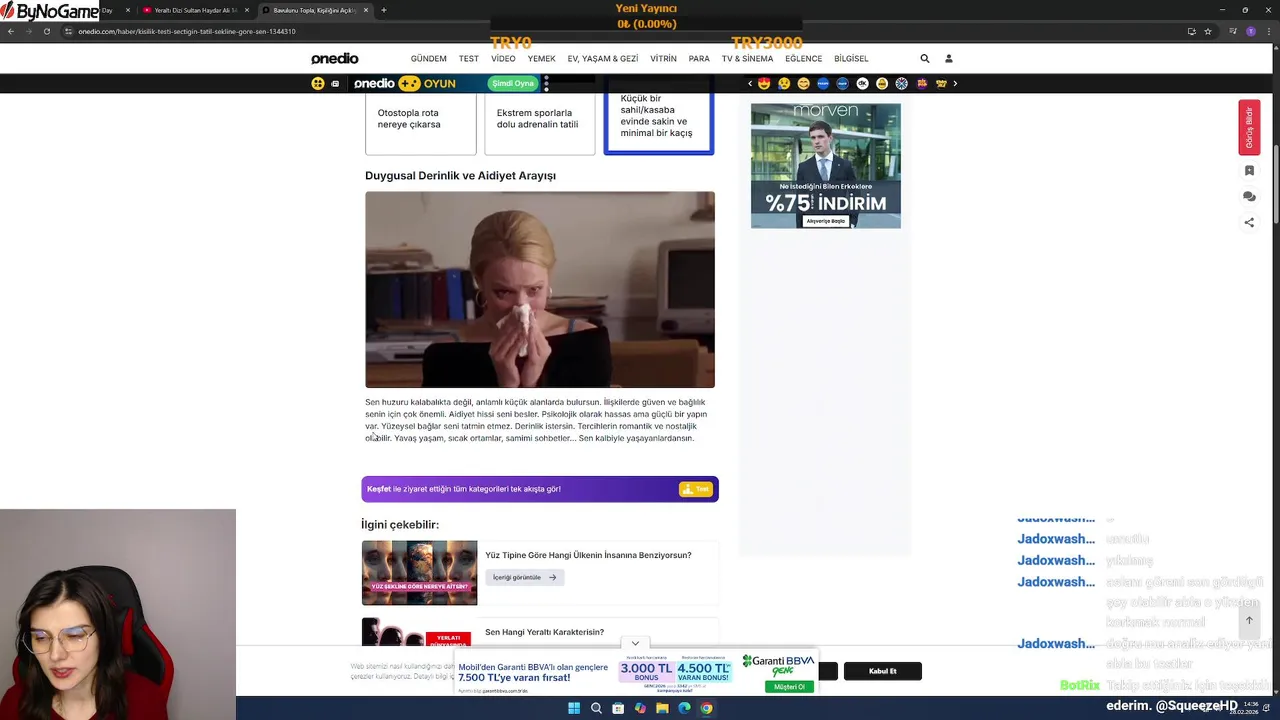Select the heart-eyes emoji reaction
The image size is (1280, 720).
pyautogui.click(x=765, y=84)
